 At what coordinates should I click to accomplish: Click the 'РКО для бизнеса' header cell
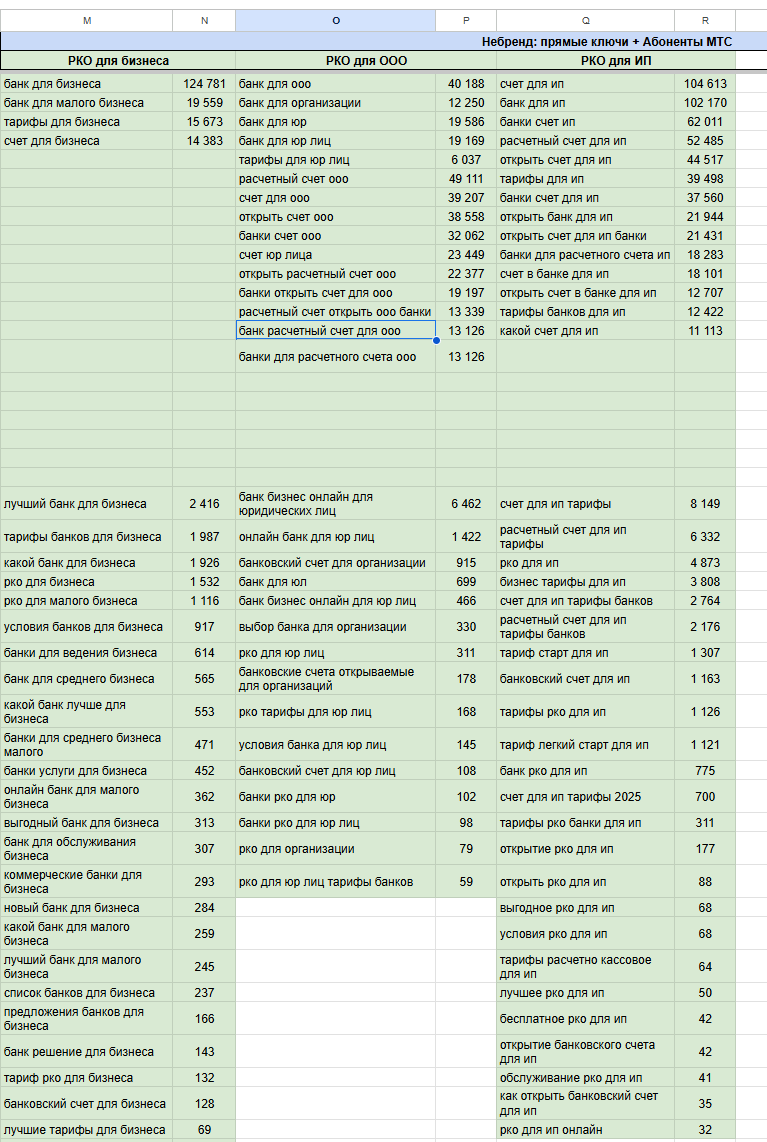(118, 60)
